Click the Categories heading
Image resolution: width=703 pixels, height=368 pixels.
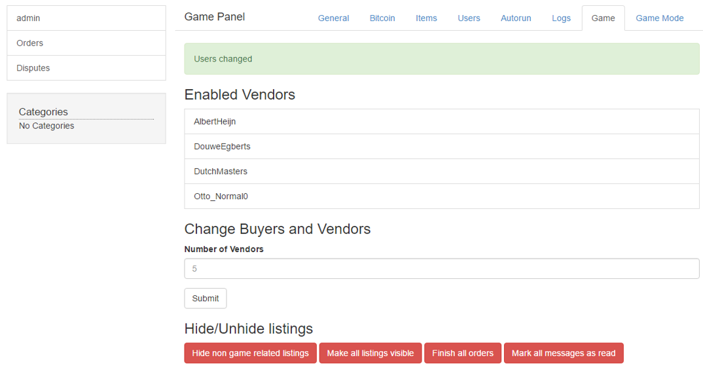click(43, 112)
